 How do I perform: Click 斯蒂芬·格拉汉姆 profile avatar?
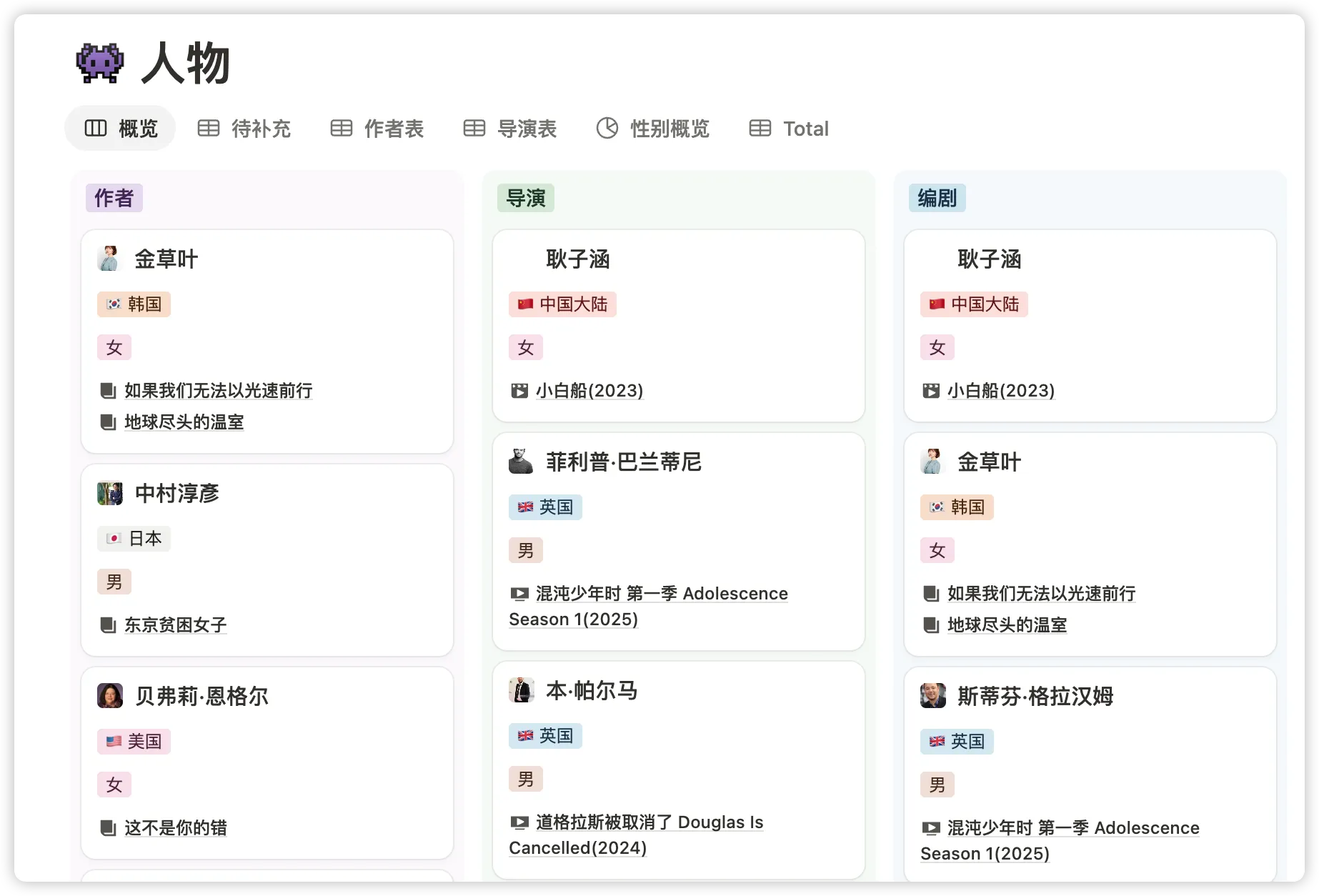(x=932, y=696)
